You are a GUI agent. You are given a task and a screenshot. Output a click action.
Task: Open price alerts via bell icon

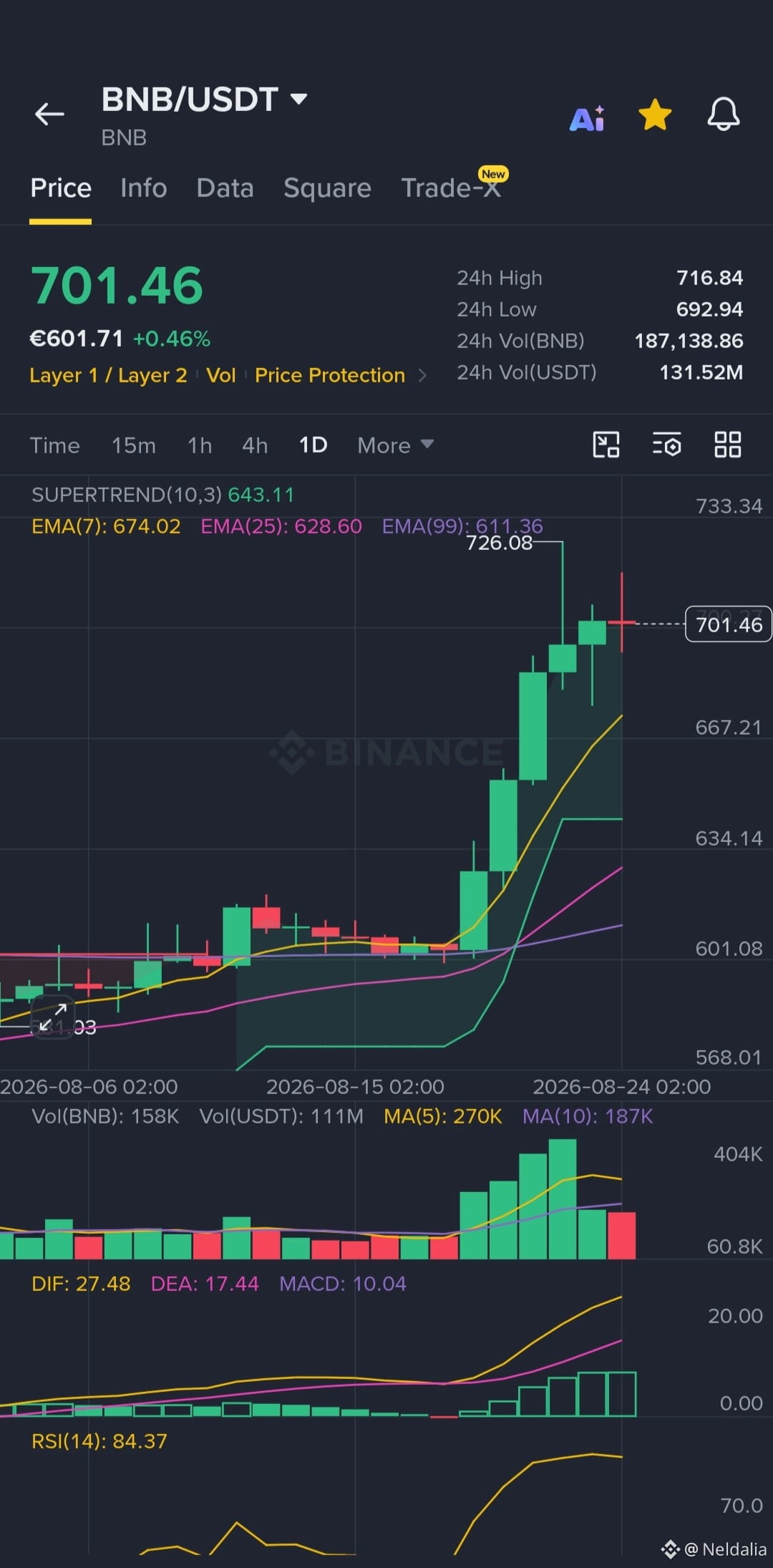click(x=724, y=114)
